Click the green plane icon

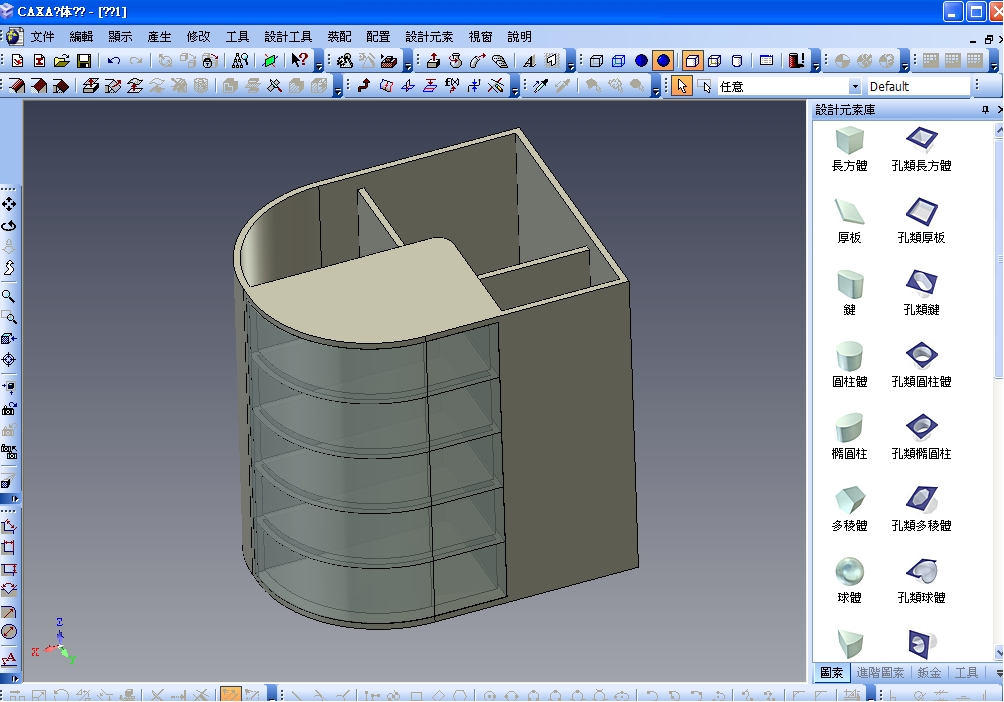click(x=270, y=61)
